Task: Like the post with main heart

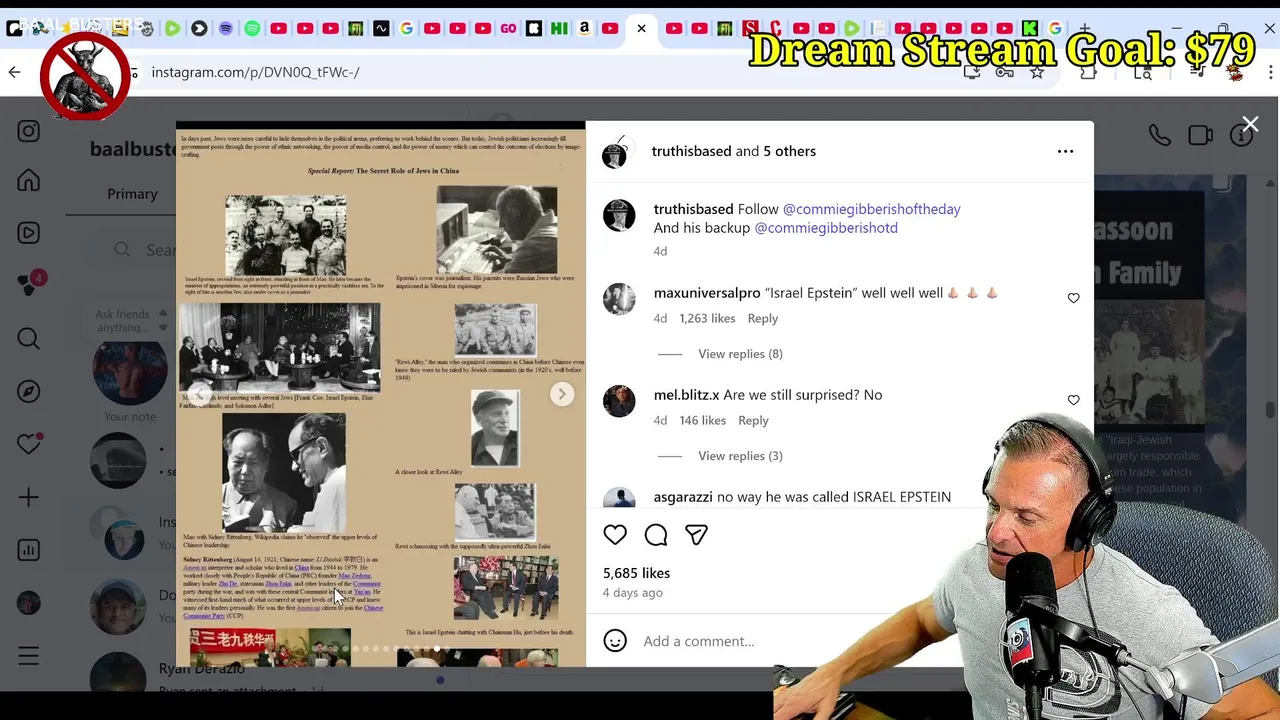Action: tap(615, 535)
